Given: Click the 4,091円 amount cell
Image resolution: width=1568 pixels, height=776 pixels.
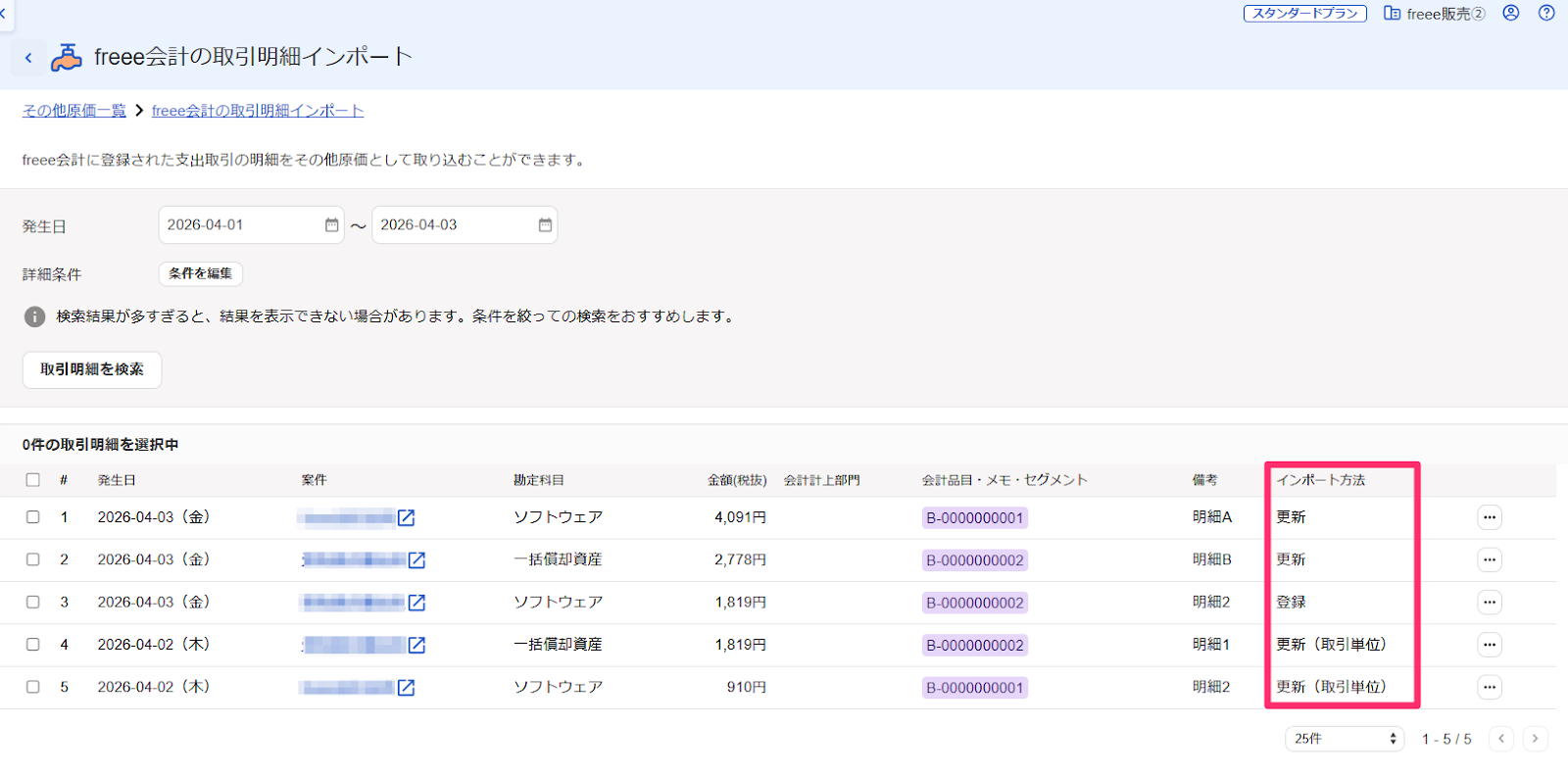Looking at the screenshot, I should (x=740, y=517).
